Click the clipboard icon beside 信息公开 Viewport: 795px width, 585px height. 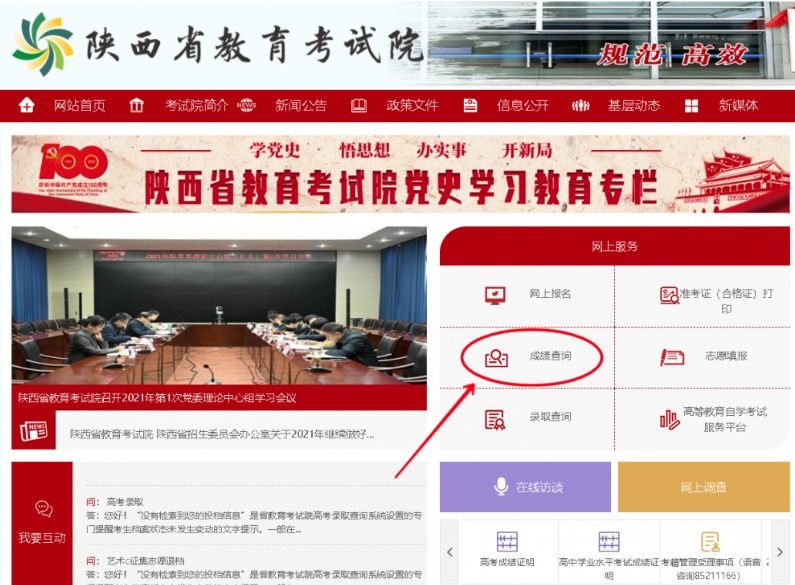pos(470,106)
